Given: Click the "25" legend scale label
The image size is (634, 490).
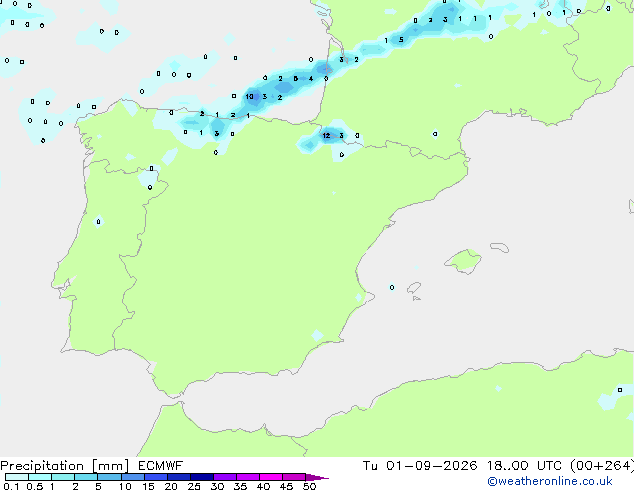Looking at the screenshot, I should coord(194,486).
